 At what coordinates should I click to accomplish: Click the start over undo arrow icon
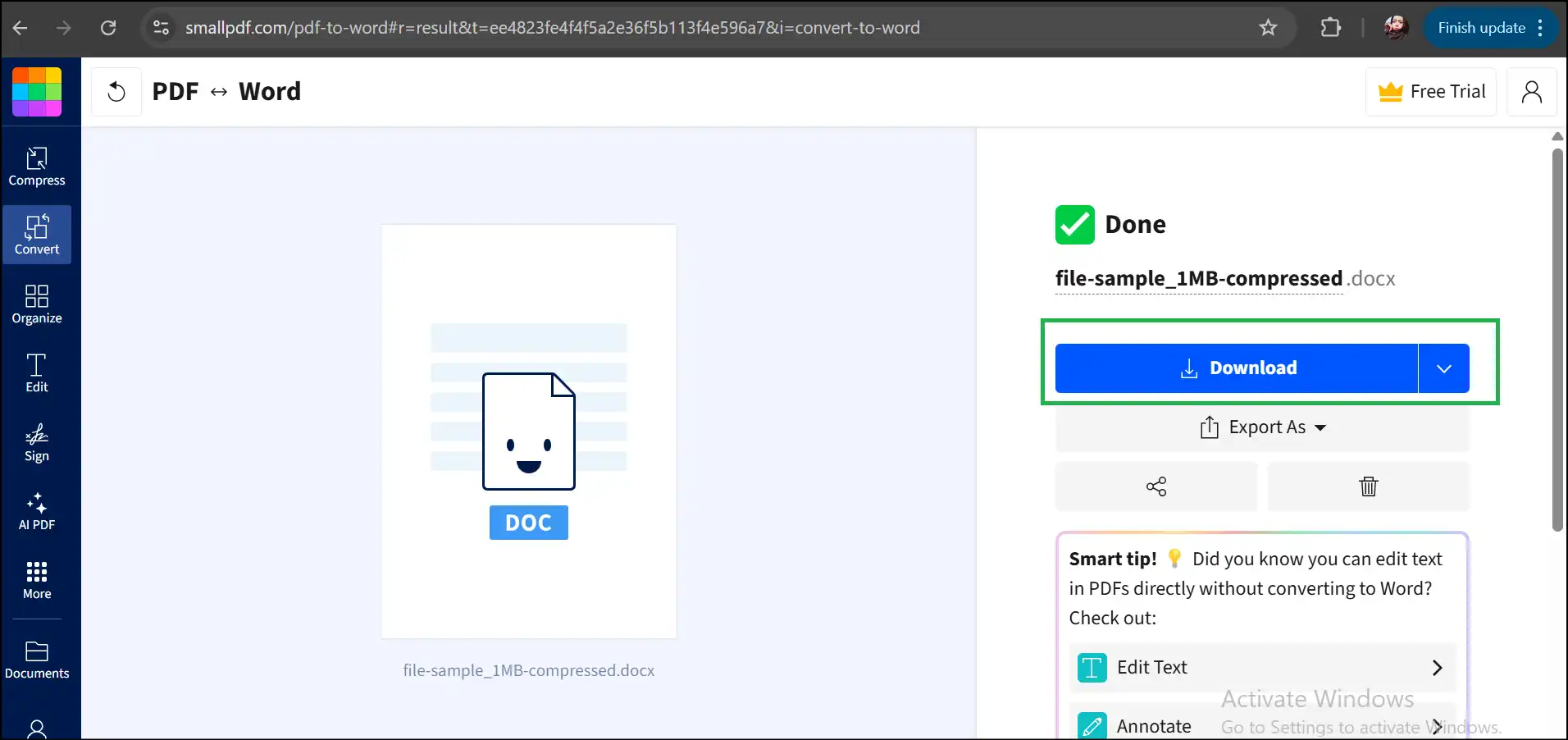[x=116, y=92]
